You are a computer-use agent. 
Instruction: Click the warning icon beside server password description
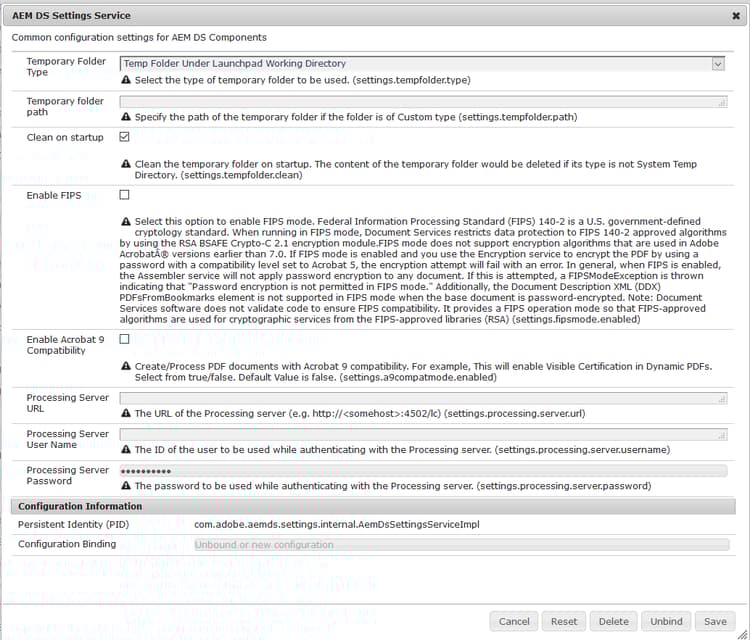(126, 486)
